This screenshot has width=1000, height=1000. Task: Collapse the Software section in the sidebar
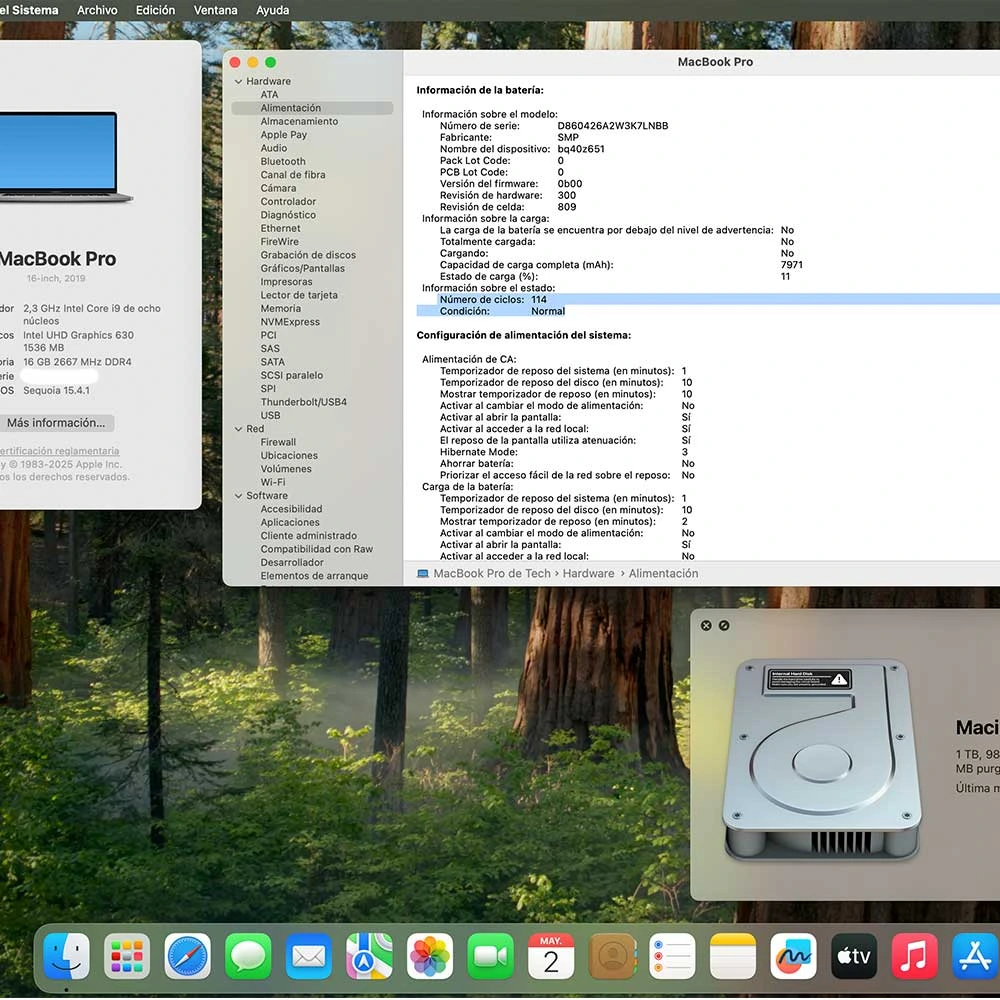pos(239,496)
